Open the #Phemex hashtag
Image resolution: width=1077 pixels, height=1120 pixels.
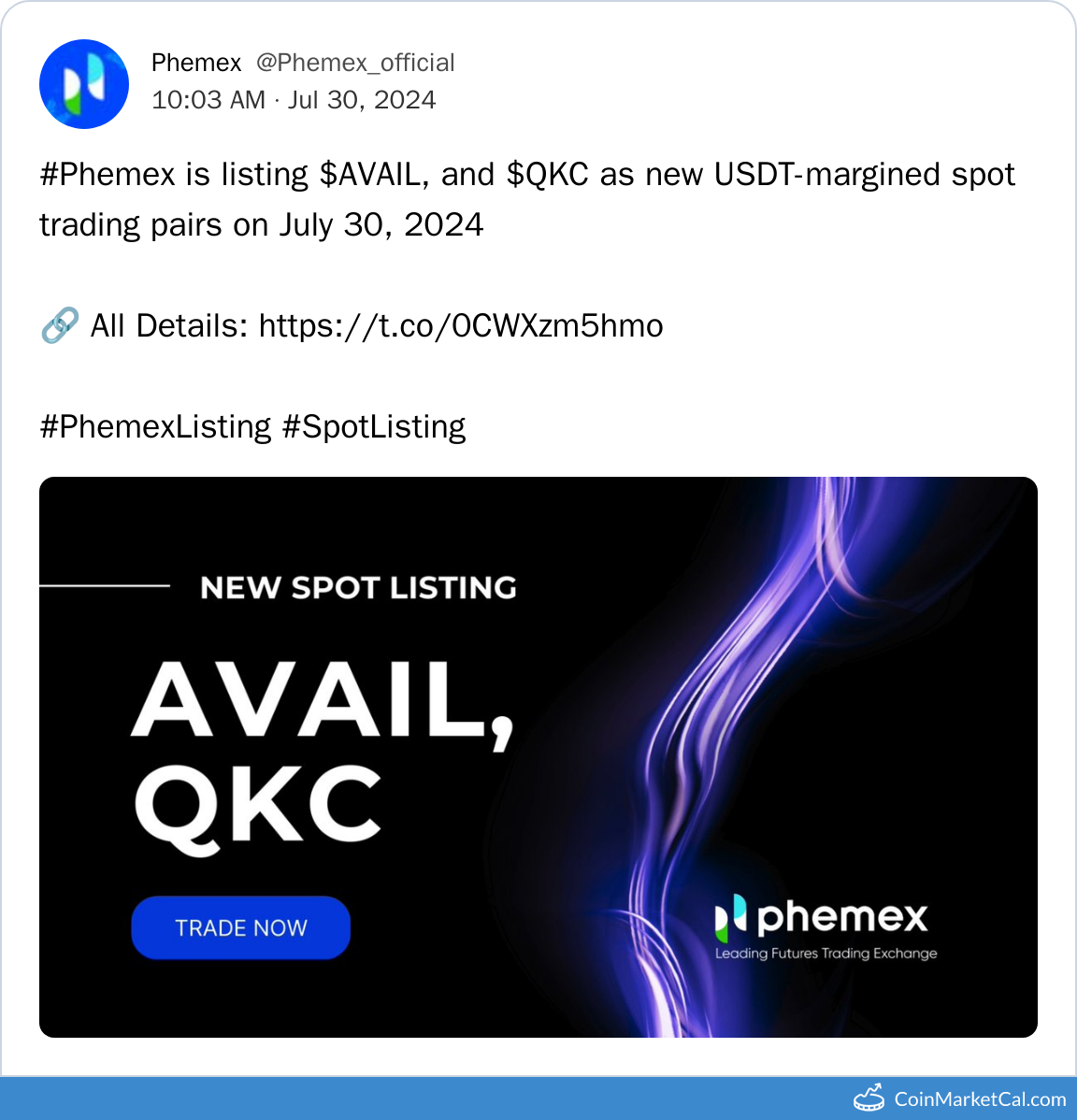click(x=108, y=175)
